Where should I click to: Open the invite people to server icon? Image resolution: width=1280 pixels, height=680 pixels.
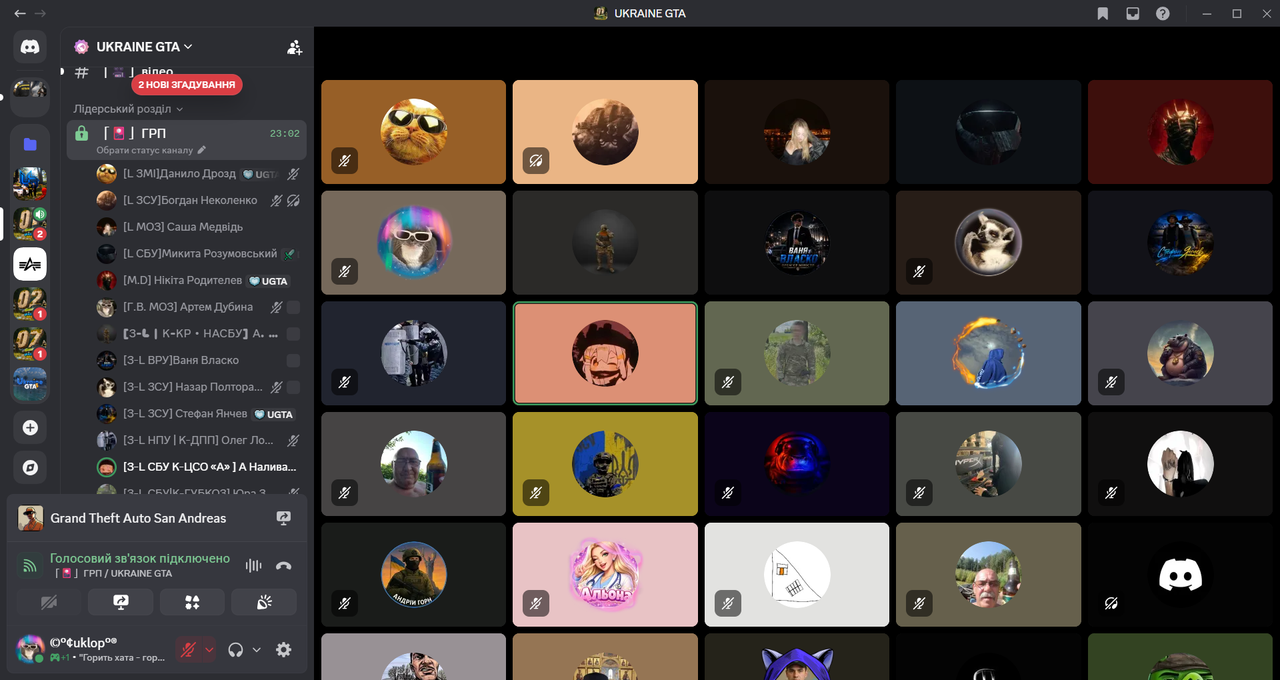pyautogui.click(x=294, y=47)
